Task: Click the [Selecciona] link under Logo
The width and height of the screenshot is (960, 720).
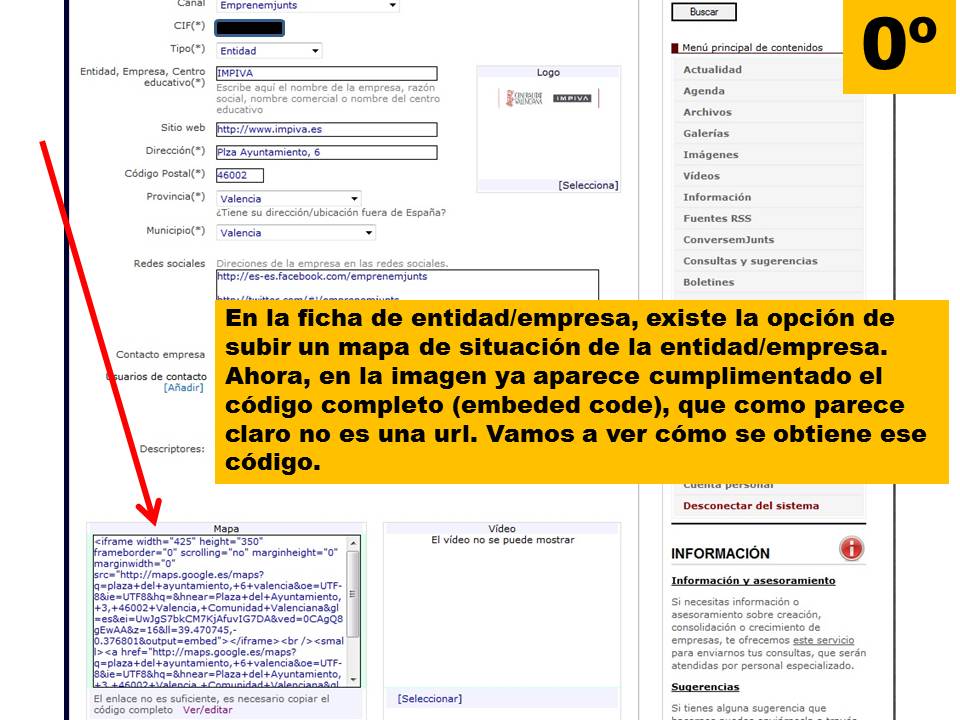Action: [588, 185]
